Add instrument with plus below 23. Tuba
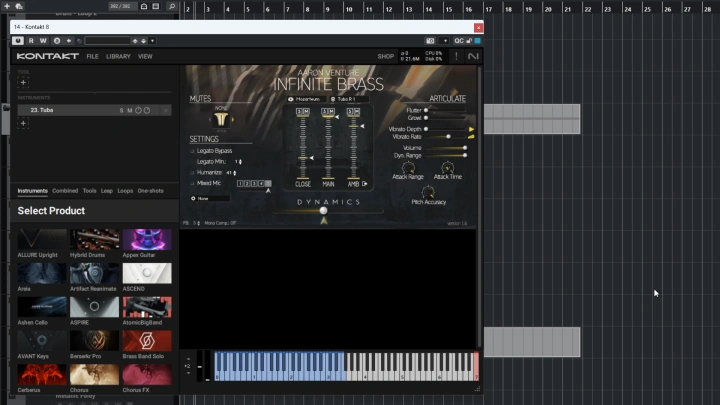The height and width of the screenshot is (405, 720). coord(23,123)
